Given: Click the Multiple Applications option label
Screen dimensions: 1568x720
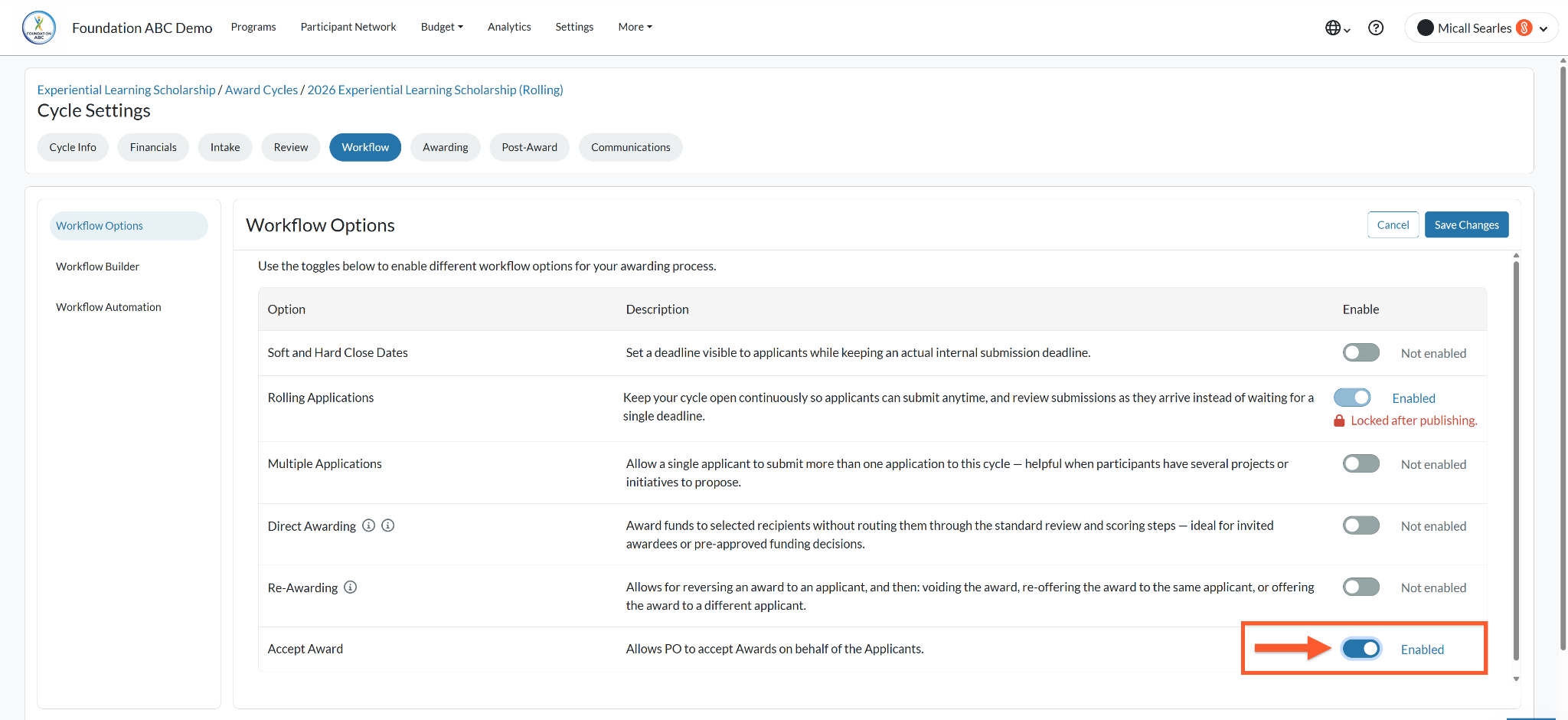Looking at the screenshot, I should coord(325,463).
